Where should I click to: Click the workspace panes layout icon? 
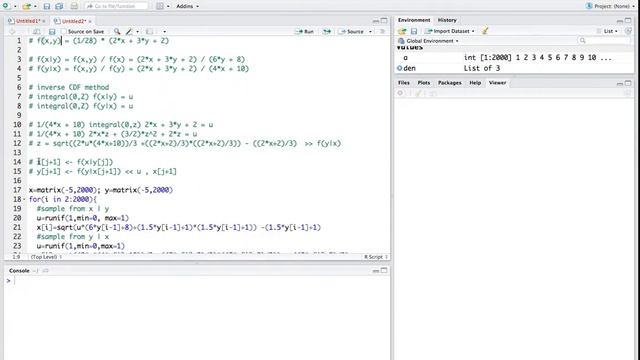click(x=160, y=6)
